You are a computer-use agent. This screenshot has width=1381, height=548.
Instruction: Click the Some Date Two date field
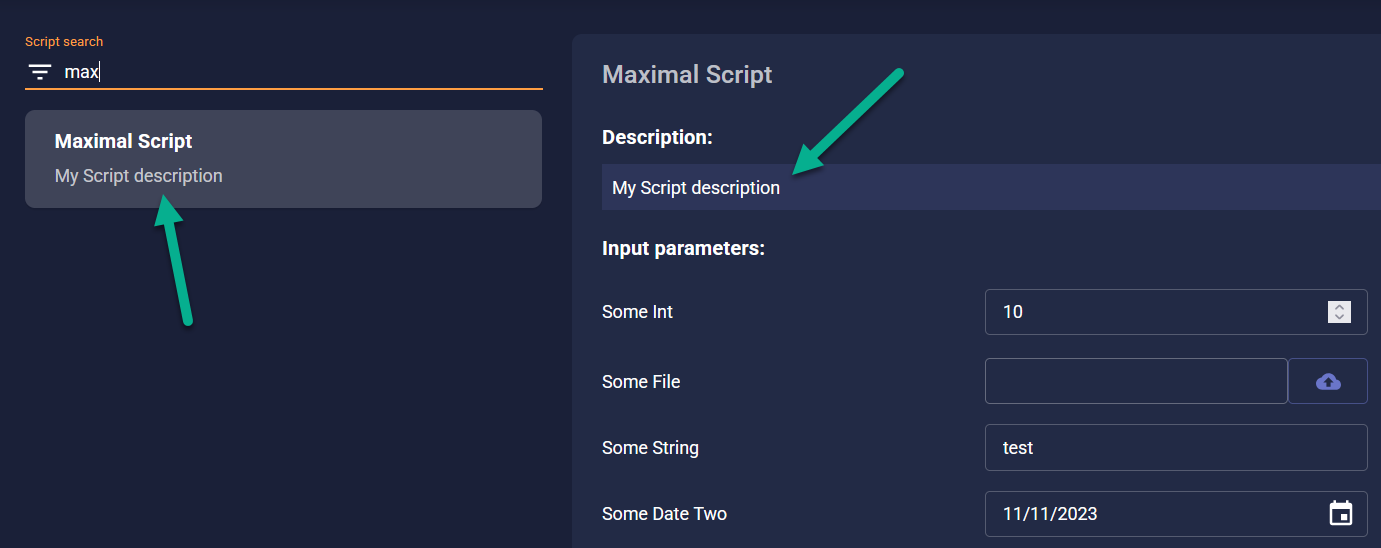coord(1176,514)
